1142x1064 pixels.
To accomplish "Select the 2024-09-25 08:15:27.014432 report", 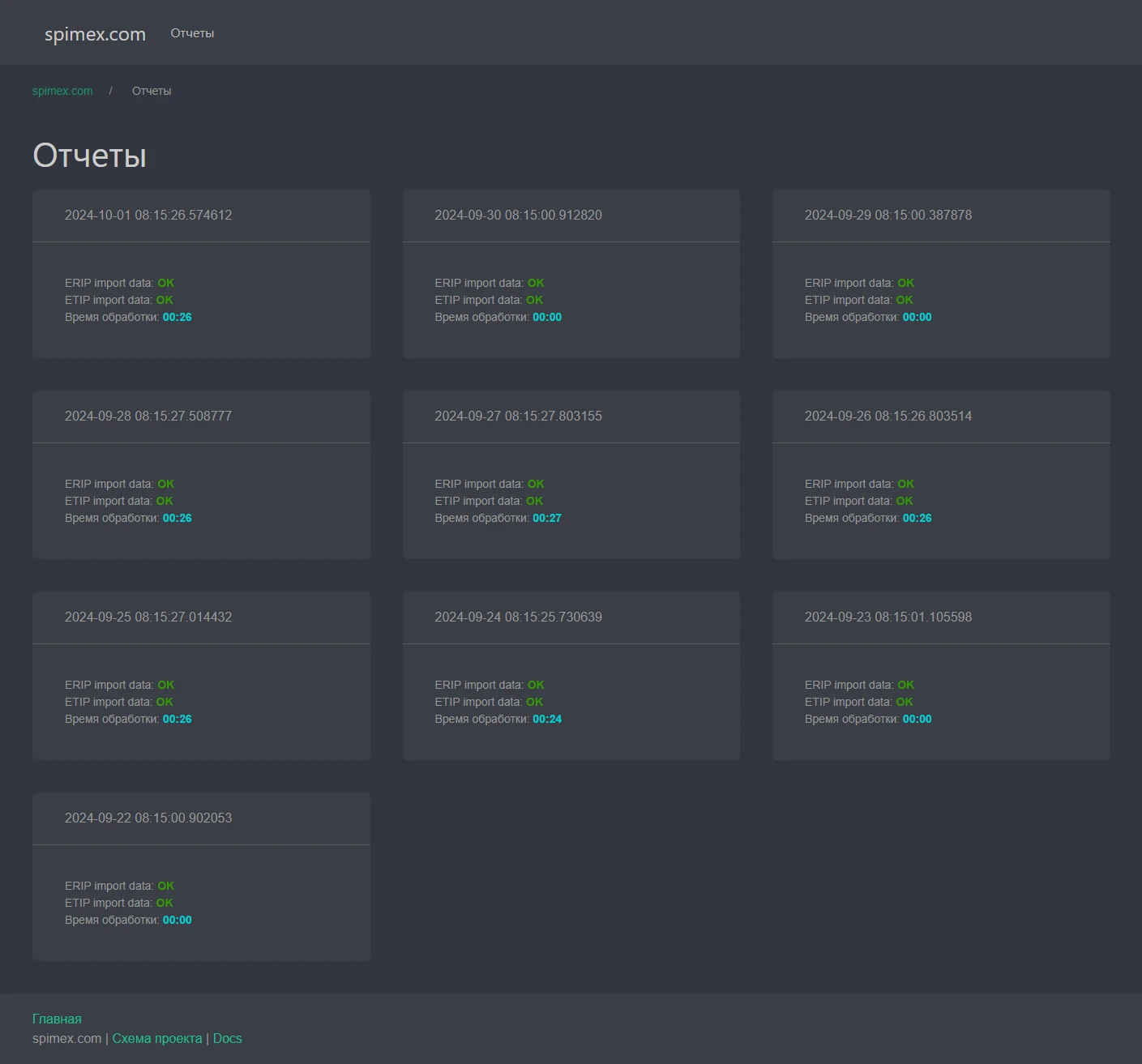I will tap(148, 617).
